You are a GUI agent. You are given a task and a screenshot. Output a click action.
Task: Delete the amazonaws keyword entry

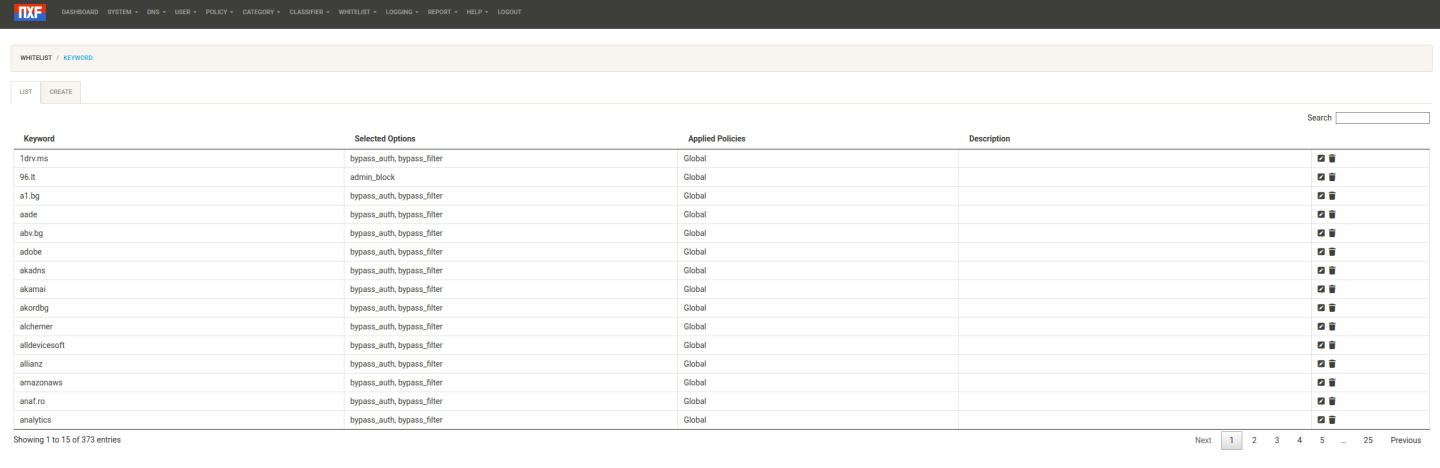1332,382
